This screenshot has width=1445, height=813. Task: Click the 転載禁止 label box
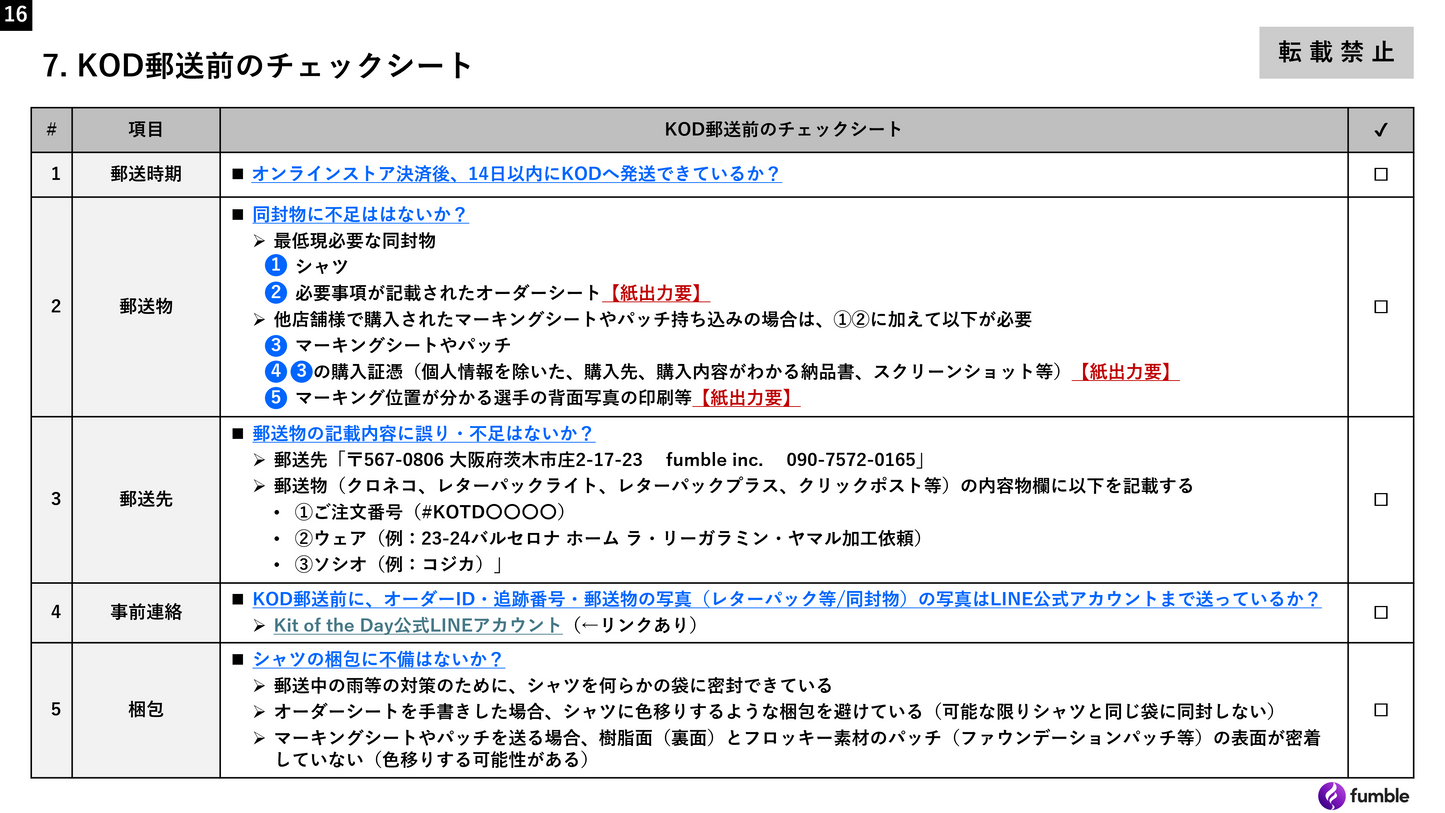tap(1336, 53)
